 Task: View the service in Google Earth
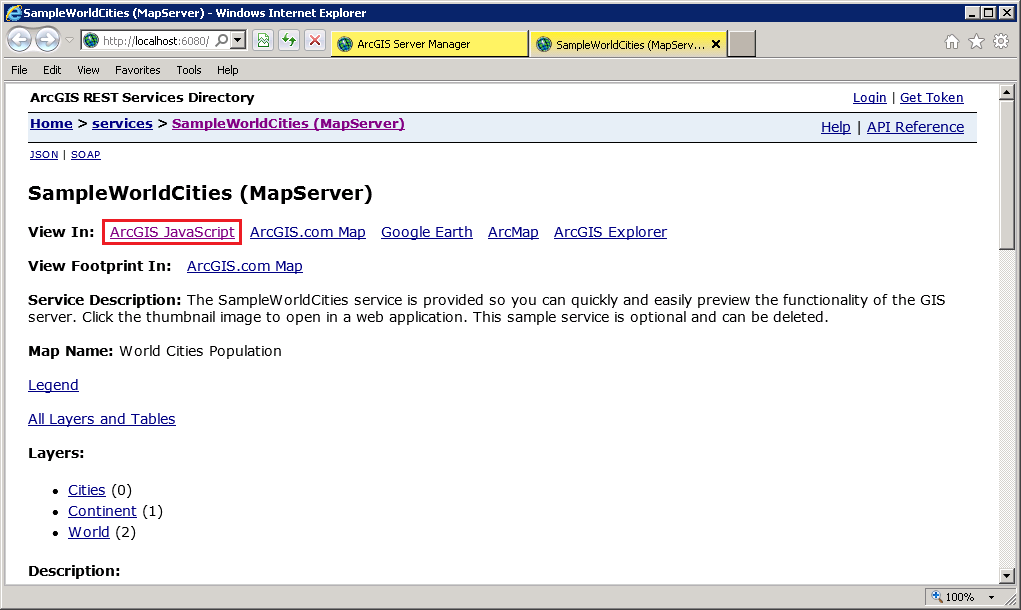(x=427, y=232)
